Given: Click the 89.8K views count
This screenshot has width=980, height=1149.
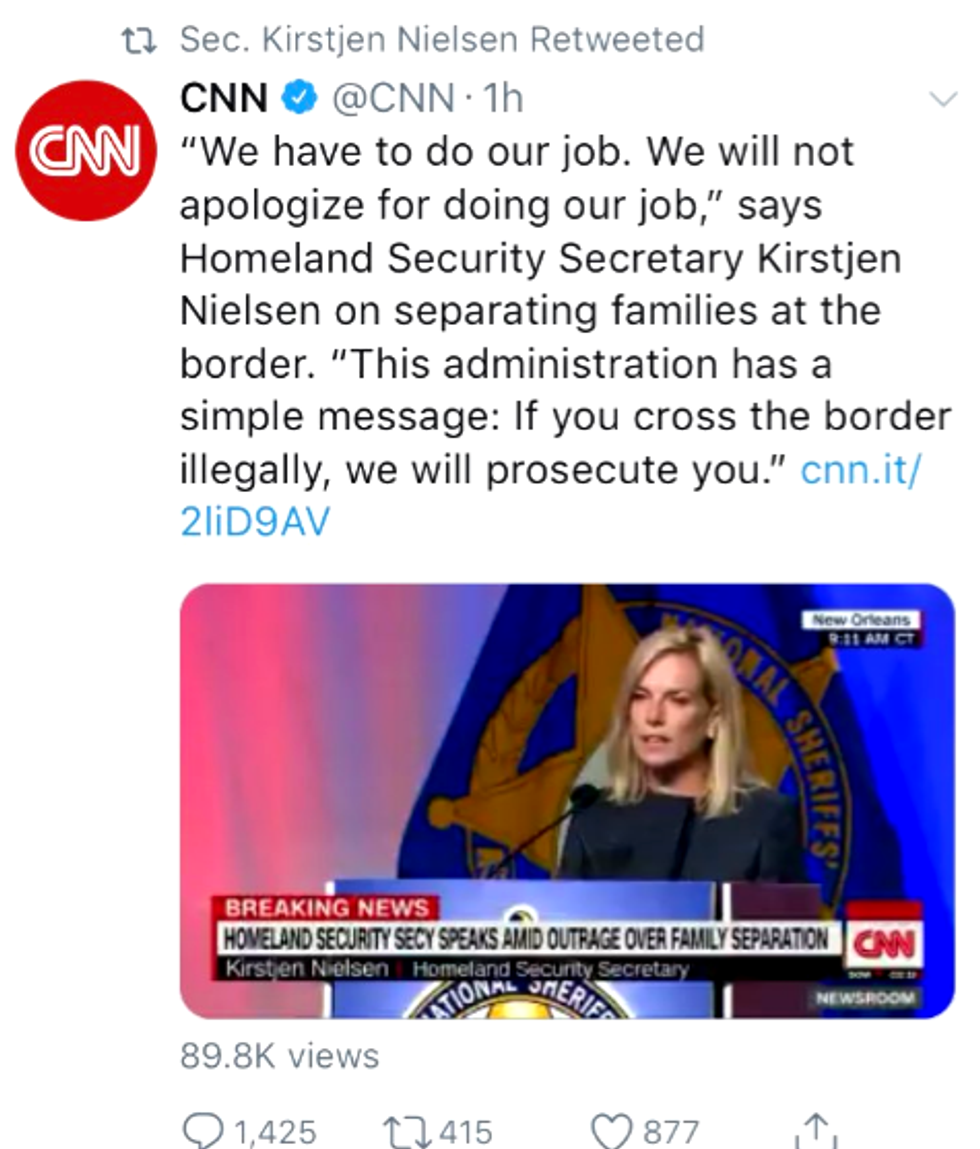Looking at the screenshot, I should [279, 1056].
